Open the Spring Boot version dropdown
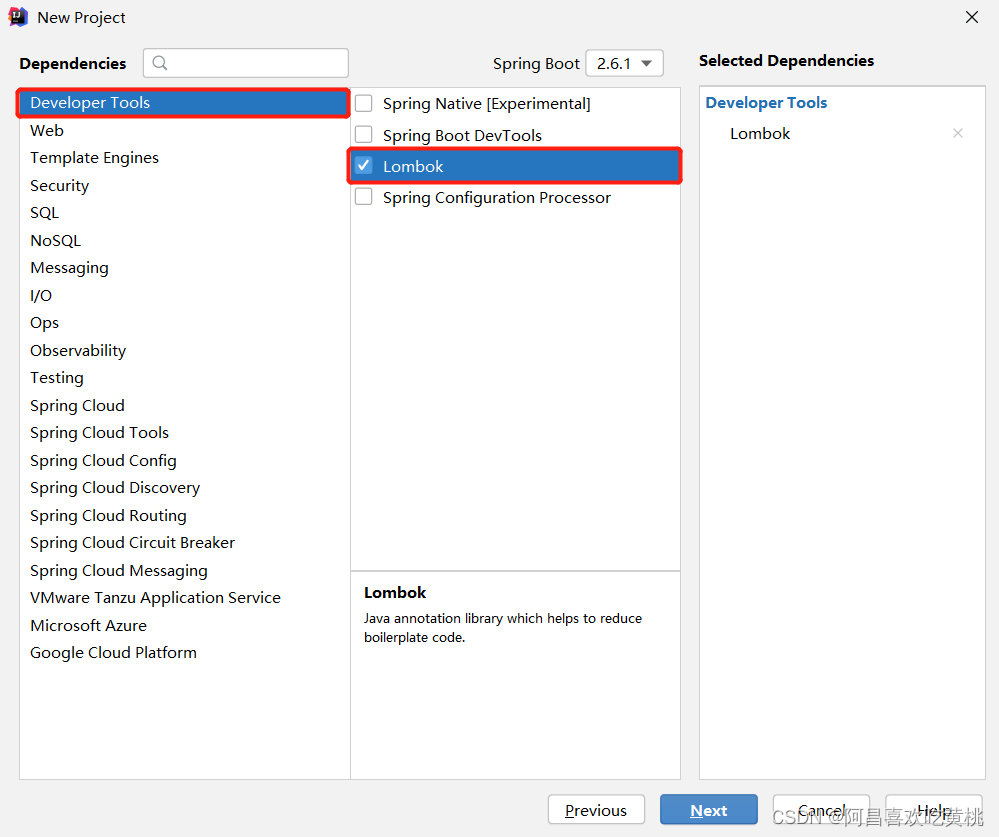This screenshot has width=999, height=837. [x=624, y=63]
